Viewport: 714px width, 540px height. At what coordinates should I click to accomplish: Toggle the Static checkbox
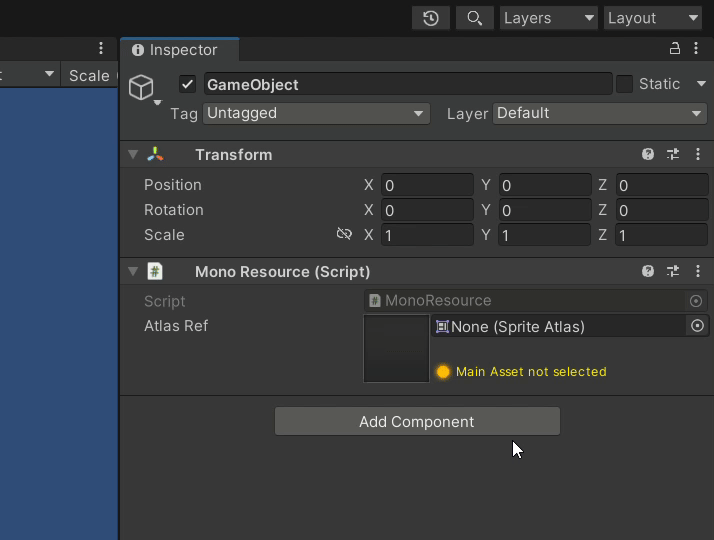624,84
